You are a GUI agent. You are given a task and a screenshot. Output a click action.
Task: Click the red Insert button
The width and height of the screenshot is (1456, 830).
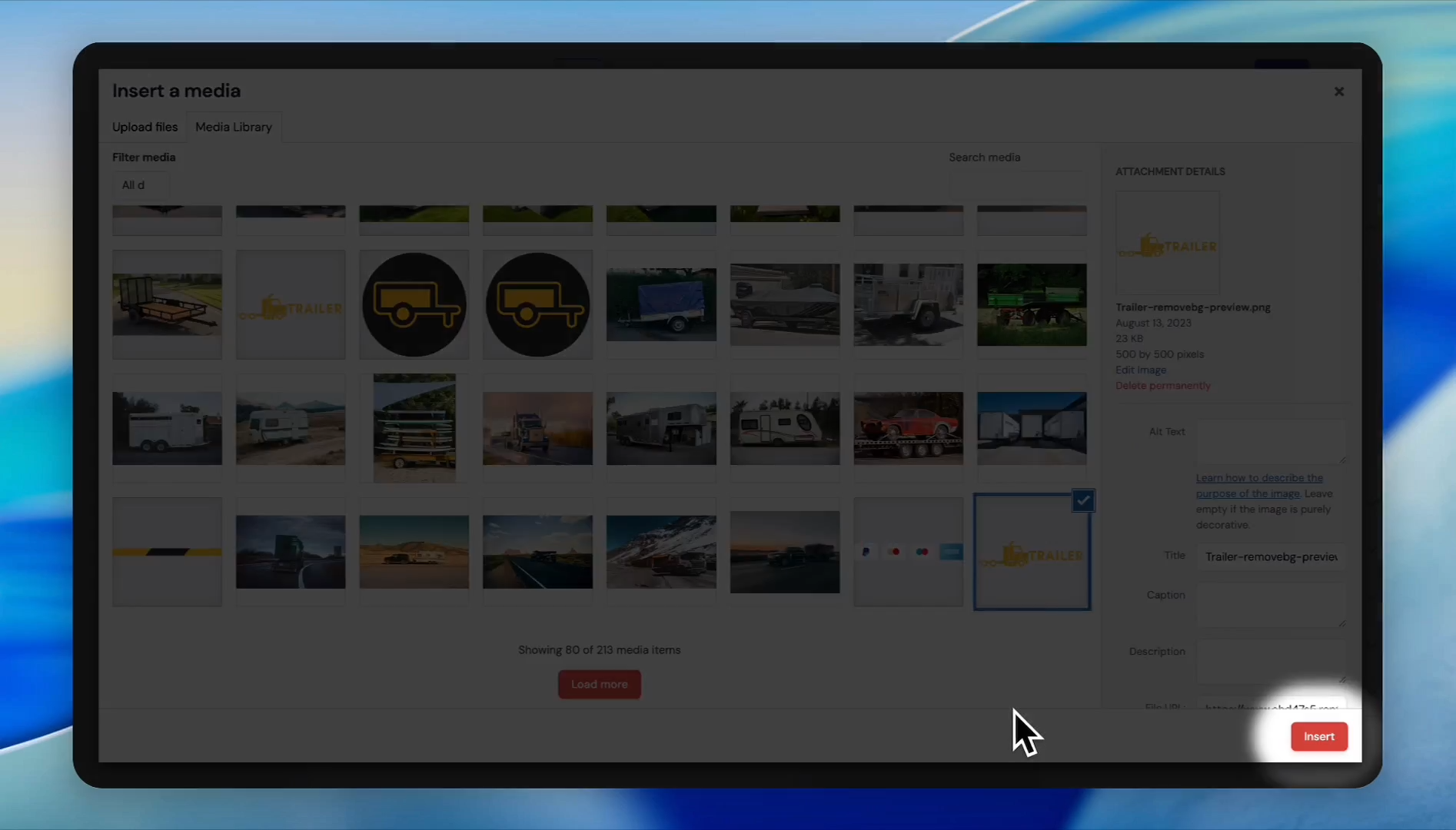click(1318, 736)
